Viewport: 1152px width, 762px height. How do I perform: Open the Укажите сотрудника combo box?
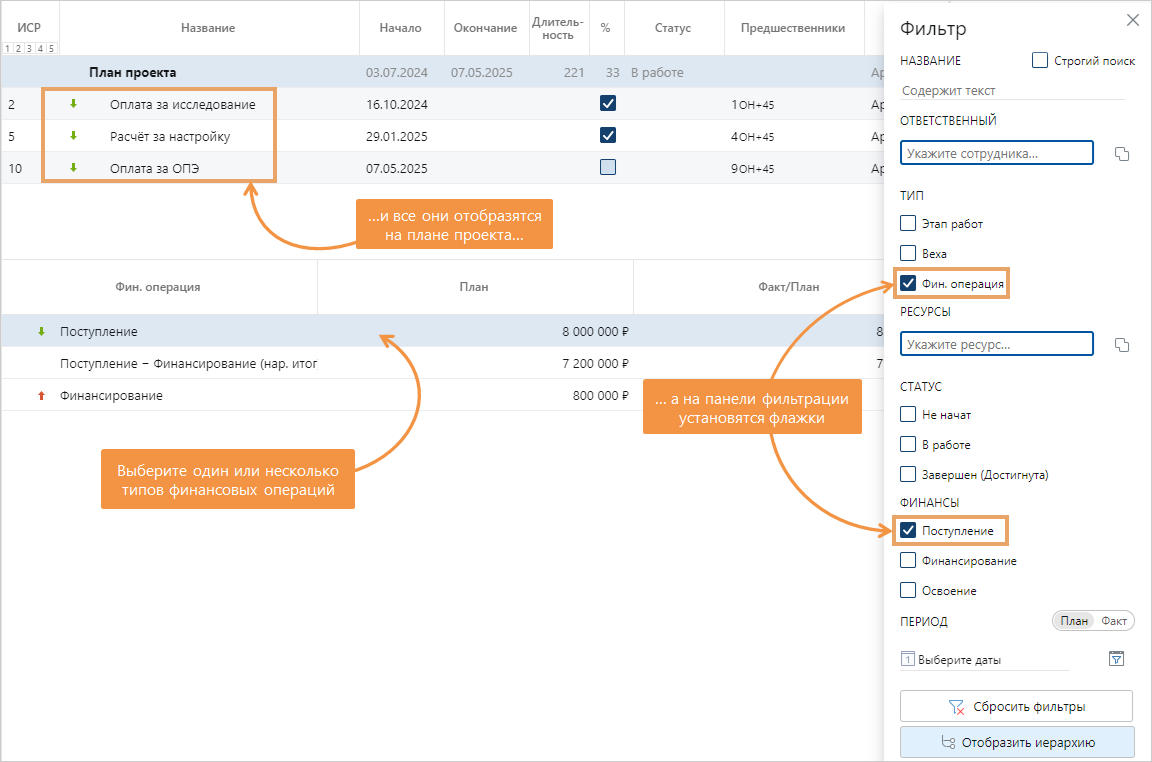tap(997, 154)
